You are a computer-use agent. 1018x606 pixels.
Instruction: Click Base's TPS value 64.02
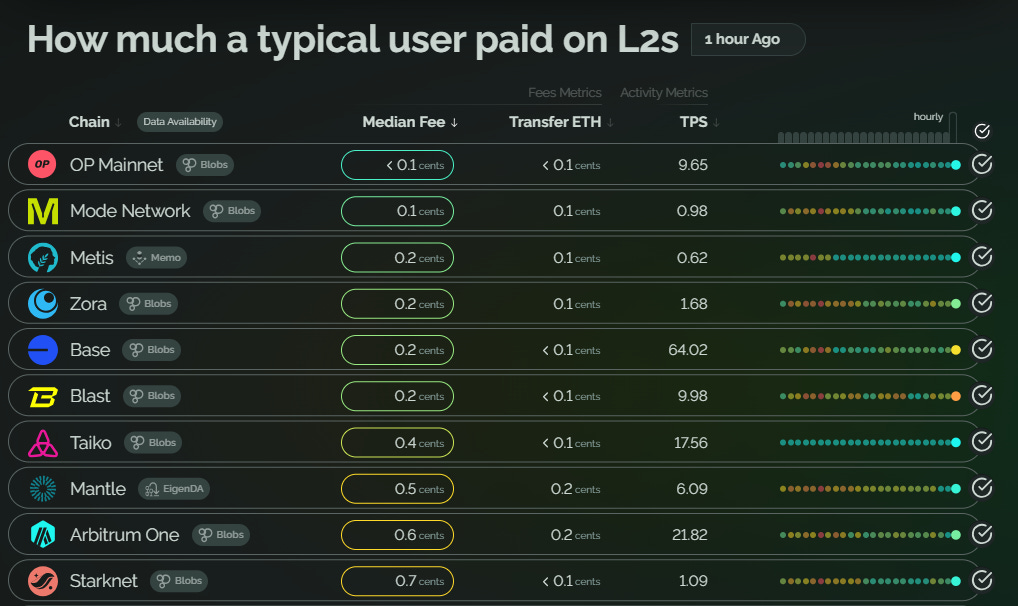click(x=688, y=350)
